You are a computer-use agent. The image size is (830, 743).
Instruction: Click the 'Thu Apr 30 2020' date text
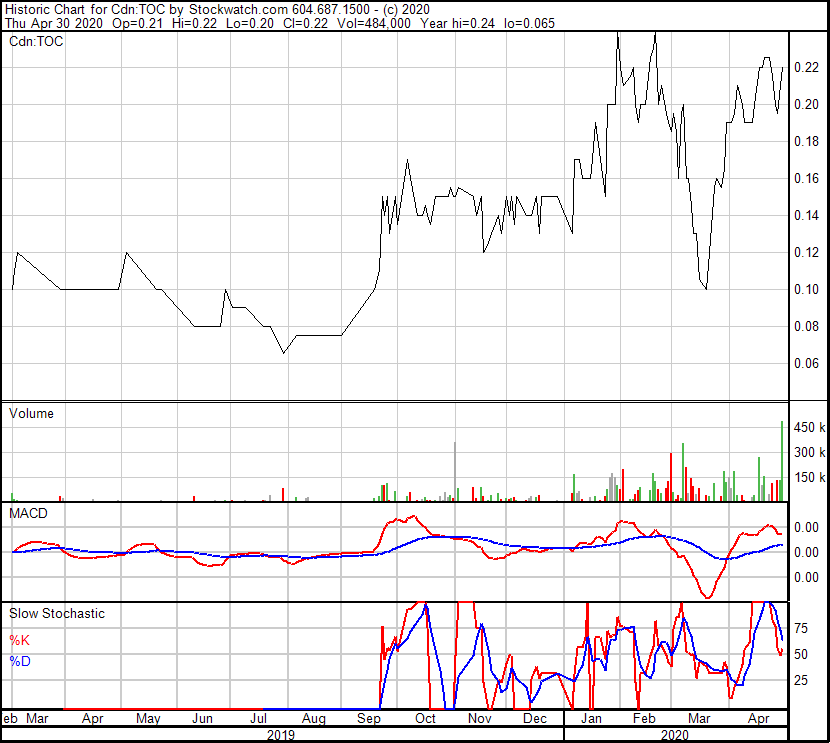pos(54,23)
